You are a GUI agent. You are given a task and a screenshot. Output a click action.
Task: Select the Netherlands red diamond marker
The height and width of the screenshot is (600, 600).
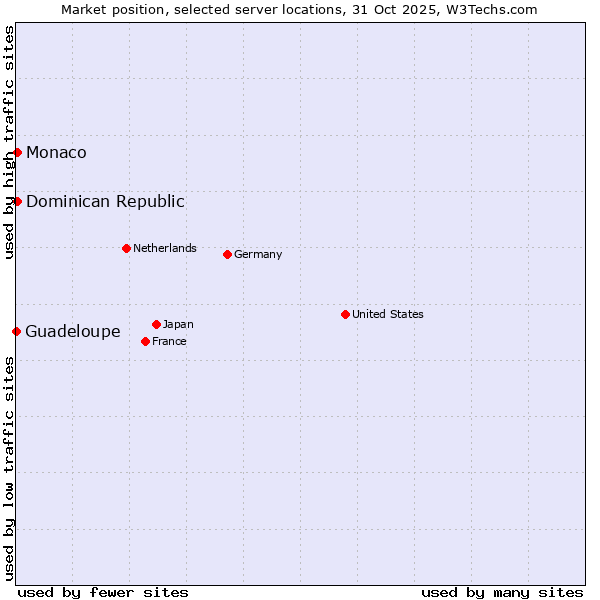tap(126, 248)
